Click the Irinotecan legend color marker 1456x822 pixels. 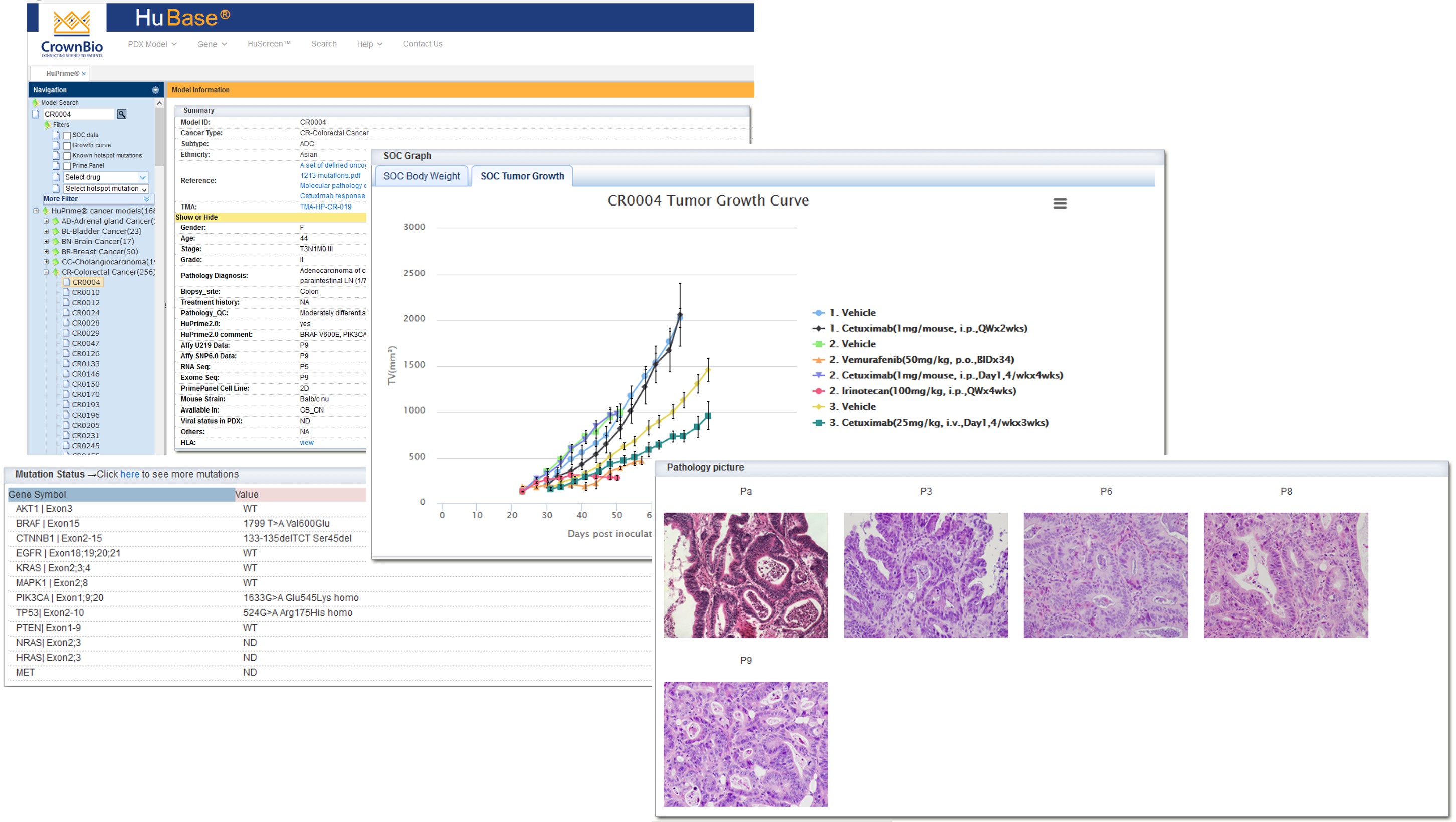[819, 391]
